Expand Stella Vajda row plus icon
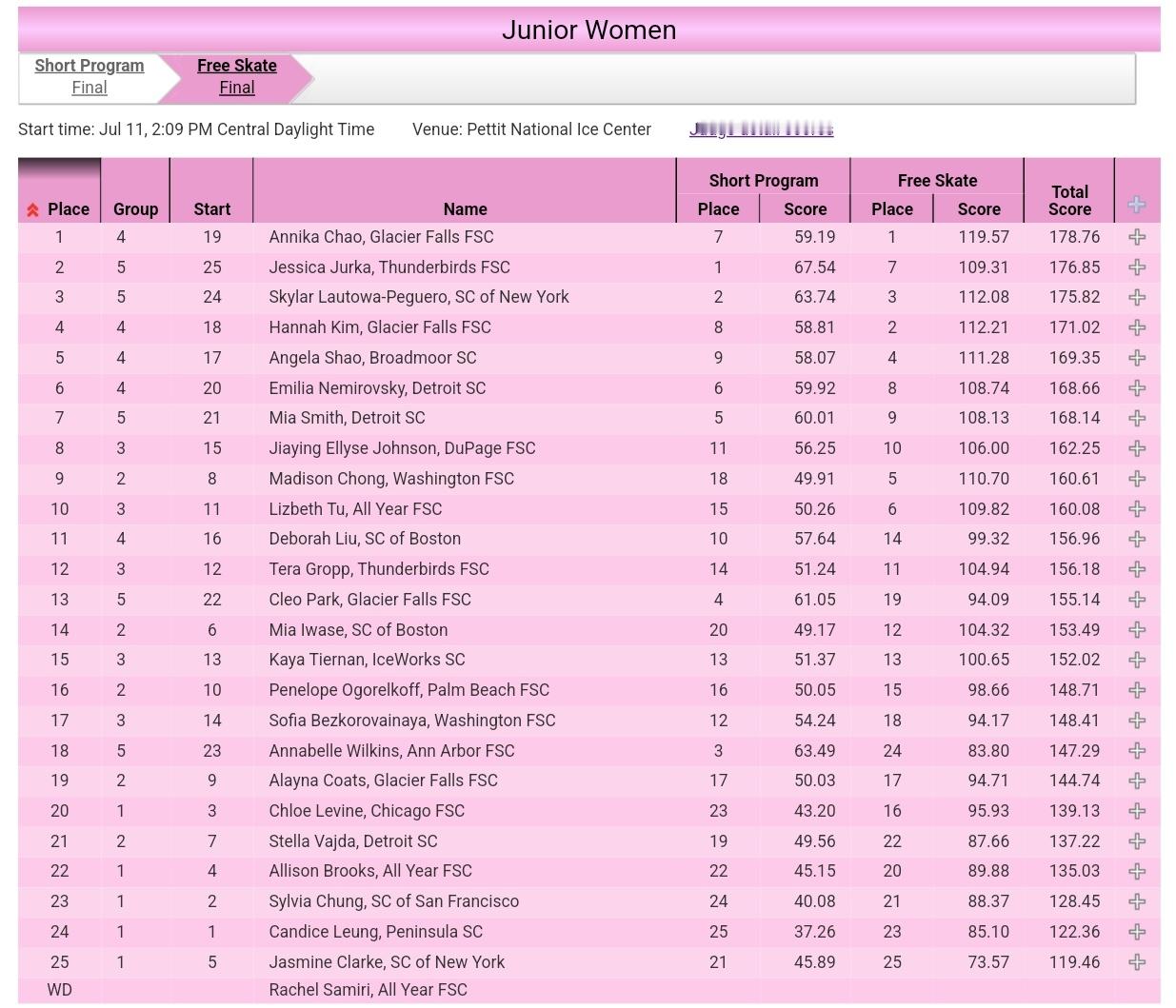1176x1008 pixels. click(1137, 841)
